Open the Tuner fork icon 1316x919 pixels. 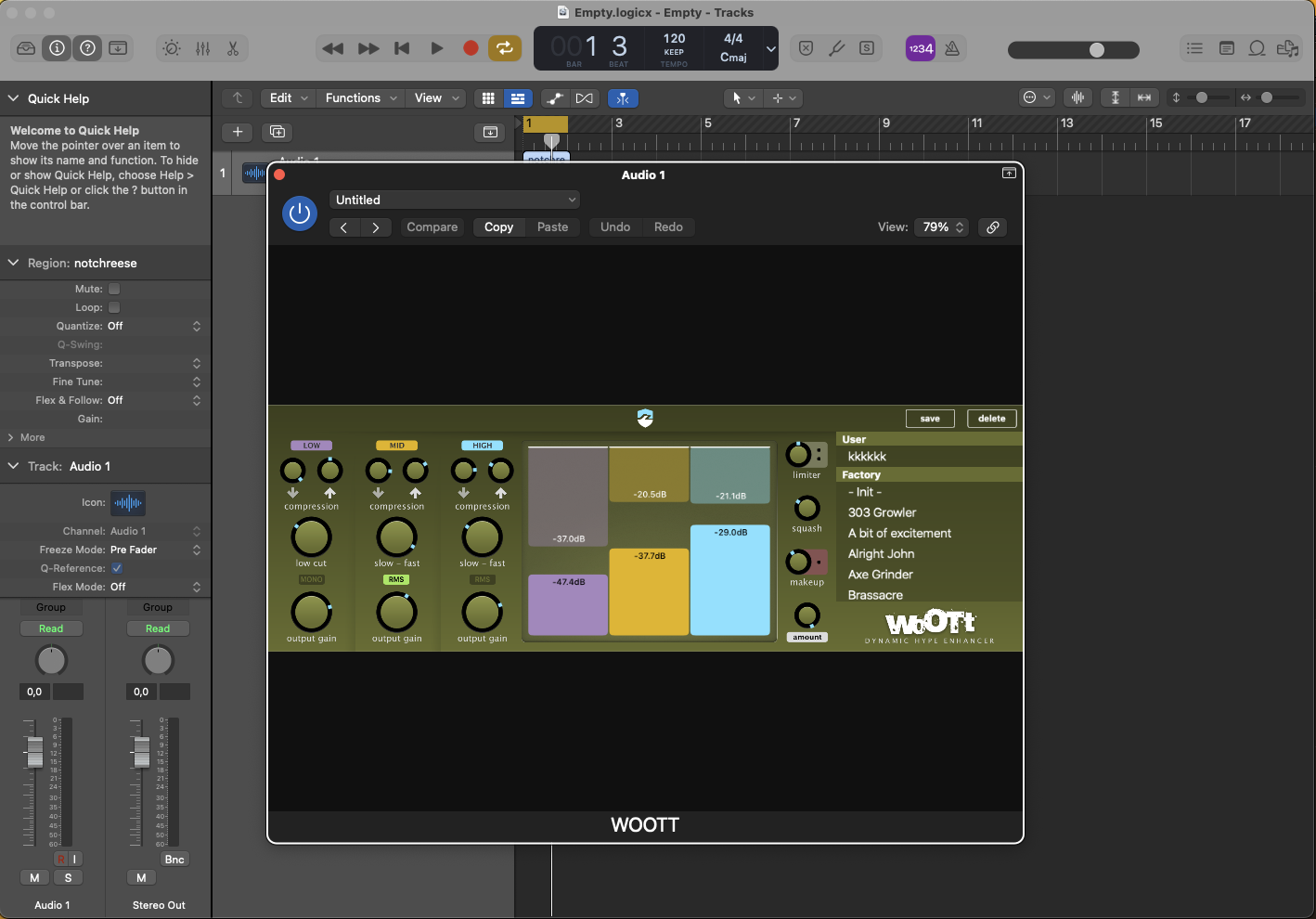click(x=836, y=48)
